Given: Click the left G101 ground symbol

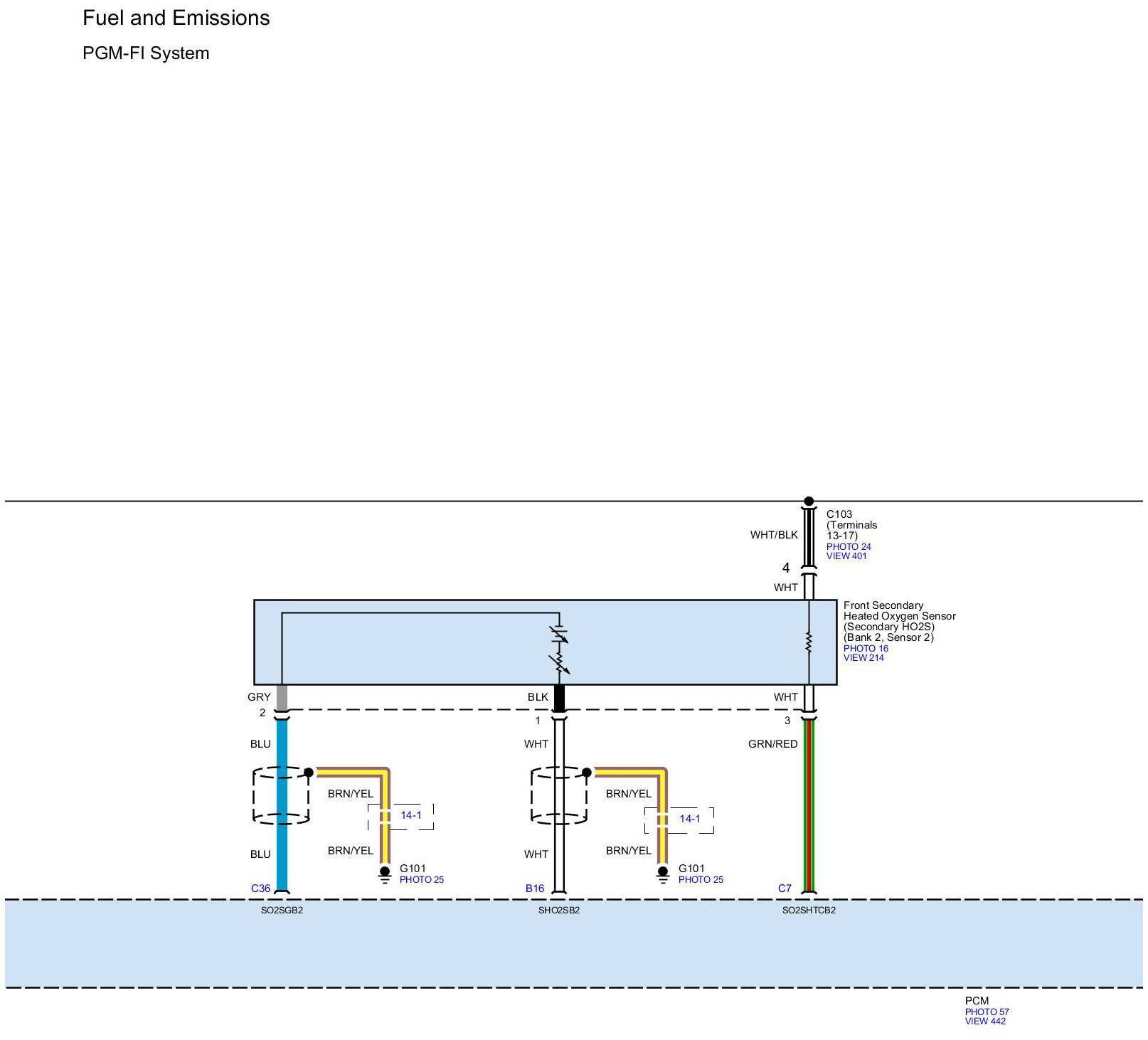Looking at the screenshot, I should tap(385, 875).
